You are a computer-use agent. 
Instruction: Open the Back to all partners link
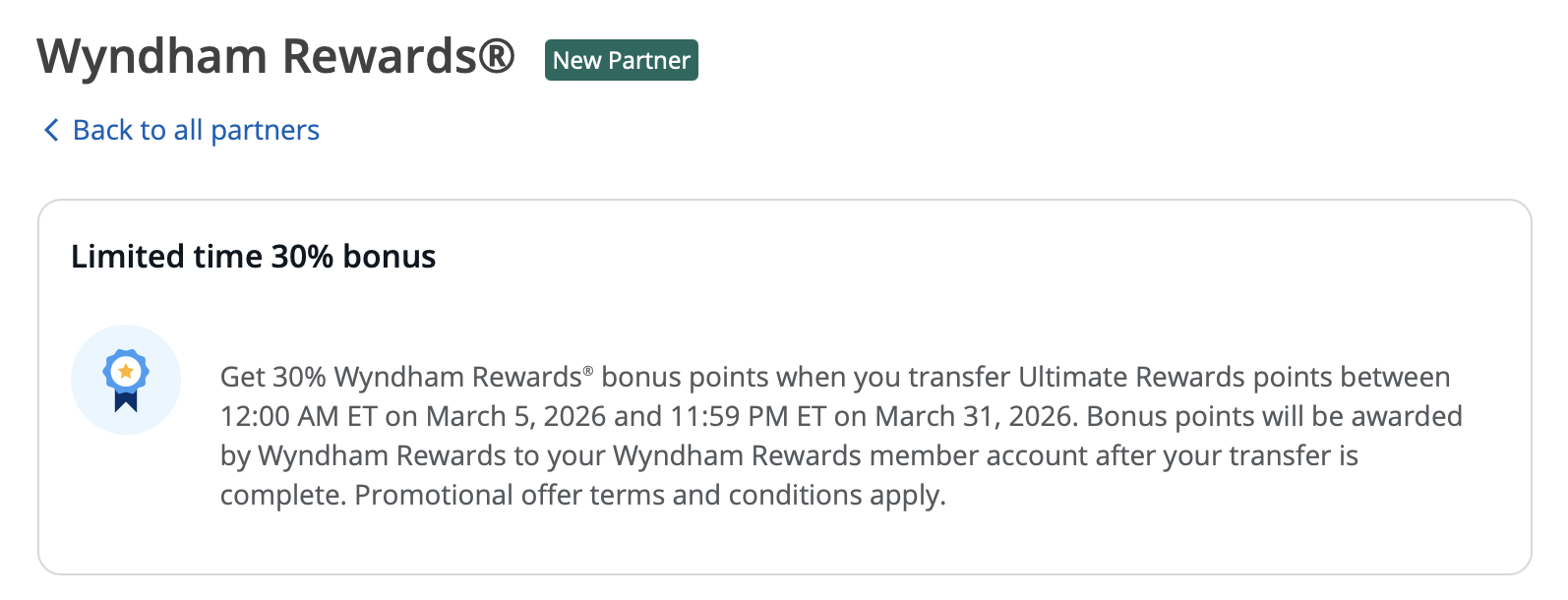tap(196, 130)
